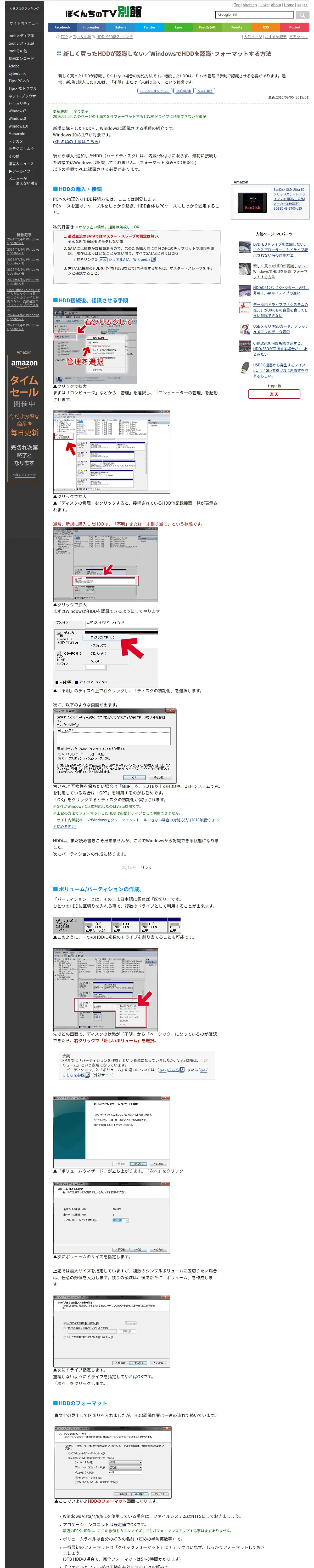Click メニューが消えない場合 sidebar link

click(23, 181)
